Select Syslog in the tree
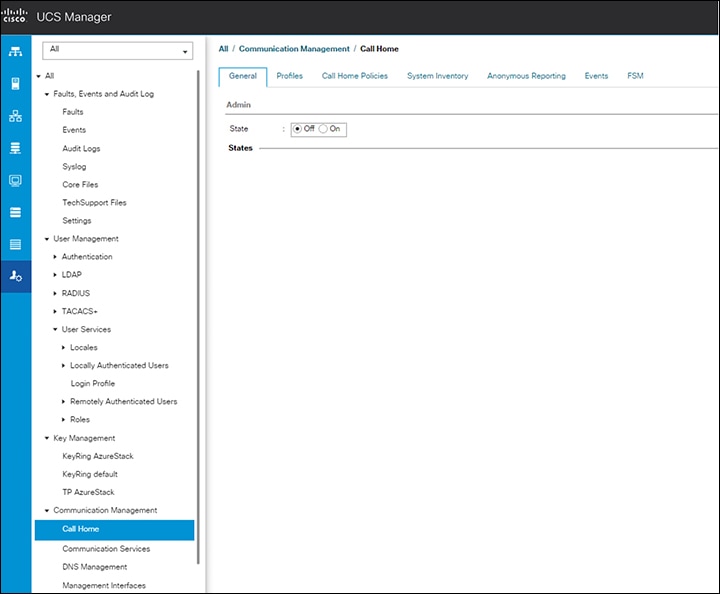720x594 pixels. [74, 167]
